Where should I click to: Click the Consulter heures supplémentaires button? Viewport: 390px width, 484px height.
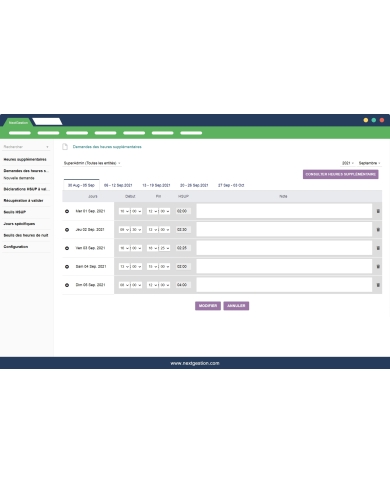click(x=341, y=174)
